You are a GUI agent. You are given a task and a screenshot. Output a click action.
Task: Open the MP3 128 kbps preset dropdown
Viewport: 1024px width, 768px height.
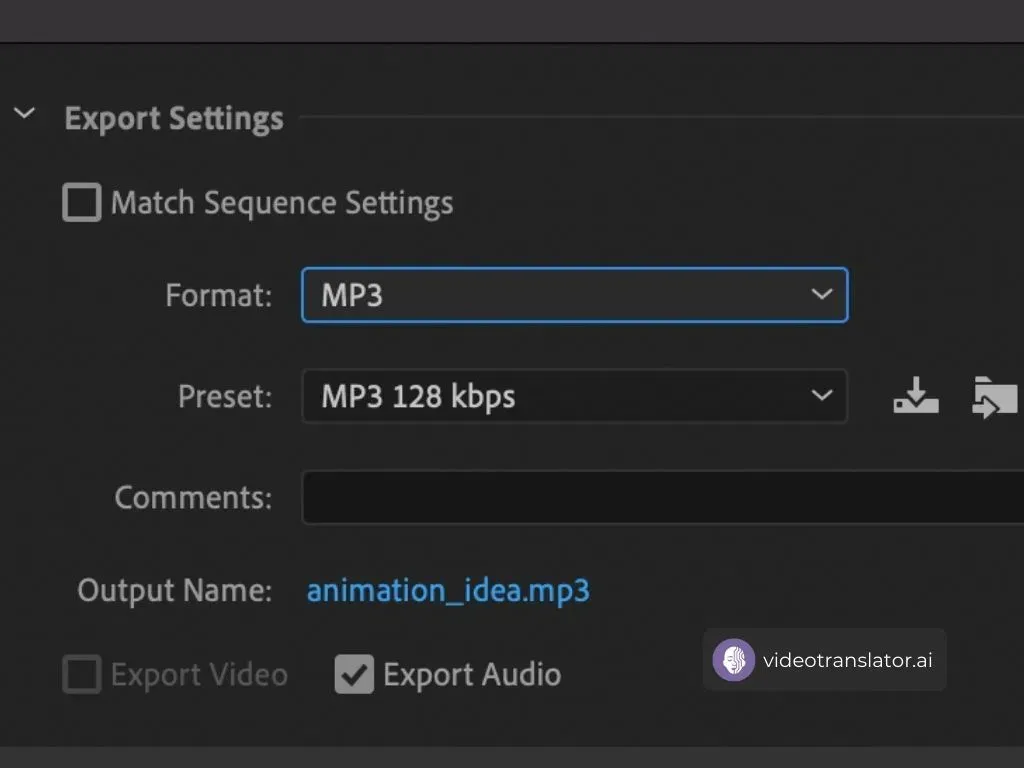click(575, 396)
